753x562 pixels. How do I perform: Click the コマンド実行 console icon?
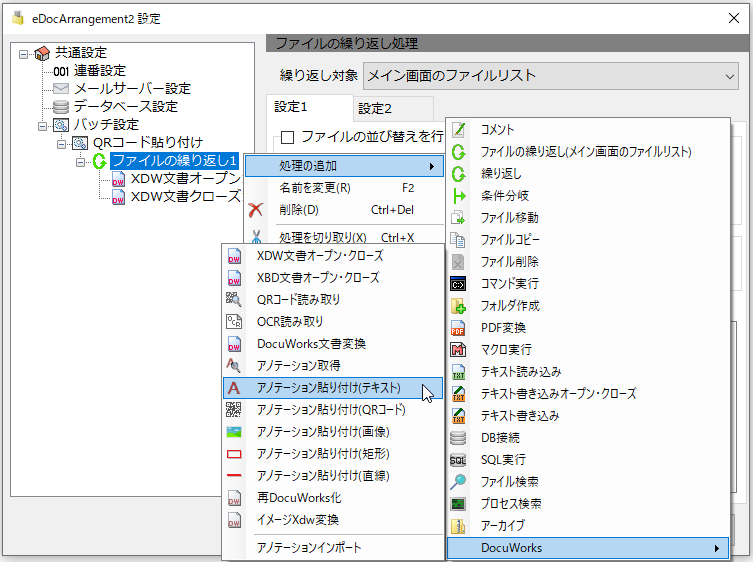point(459,284)
